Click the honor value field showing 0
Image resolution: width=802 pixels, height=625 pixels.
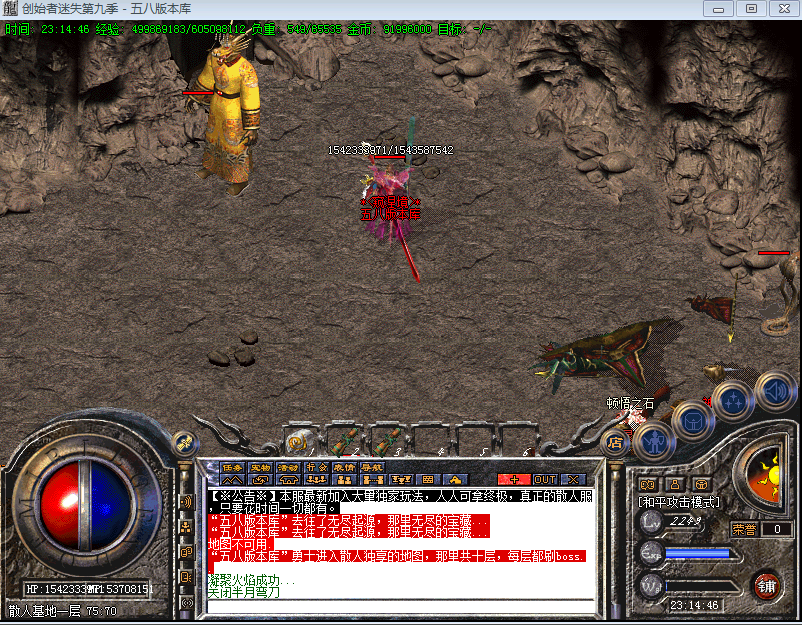(x=777, y=529)
